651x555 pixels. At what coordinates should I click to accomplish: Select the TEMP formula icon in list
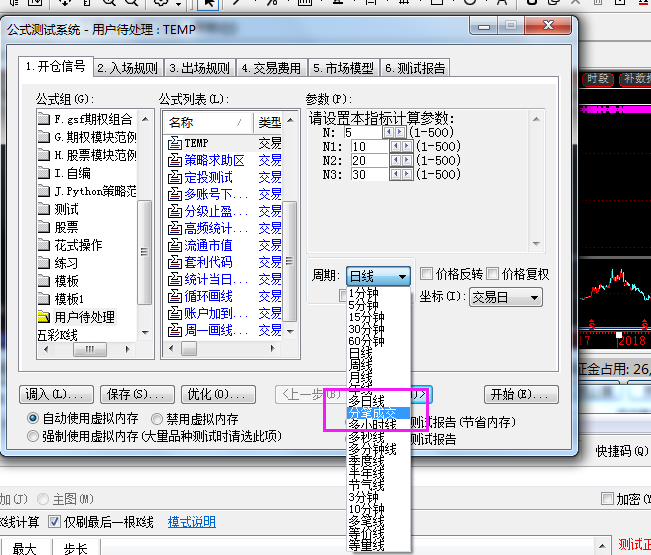click(174, 144)
